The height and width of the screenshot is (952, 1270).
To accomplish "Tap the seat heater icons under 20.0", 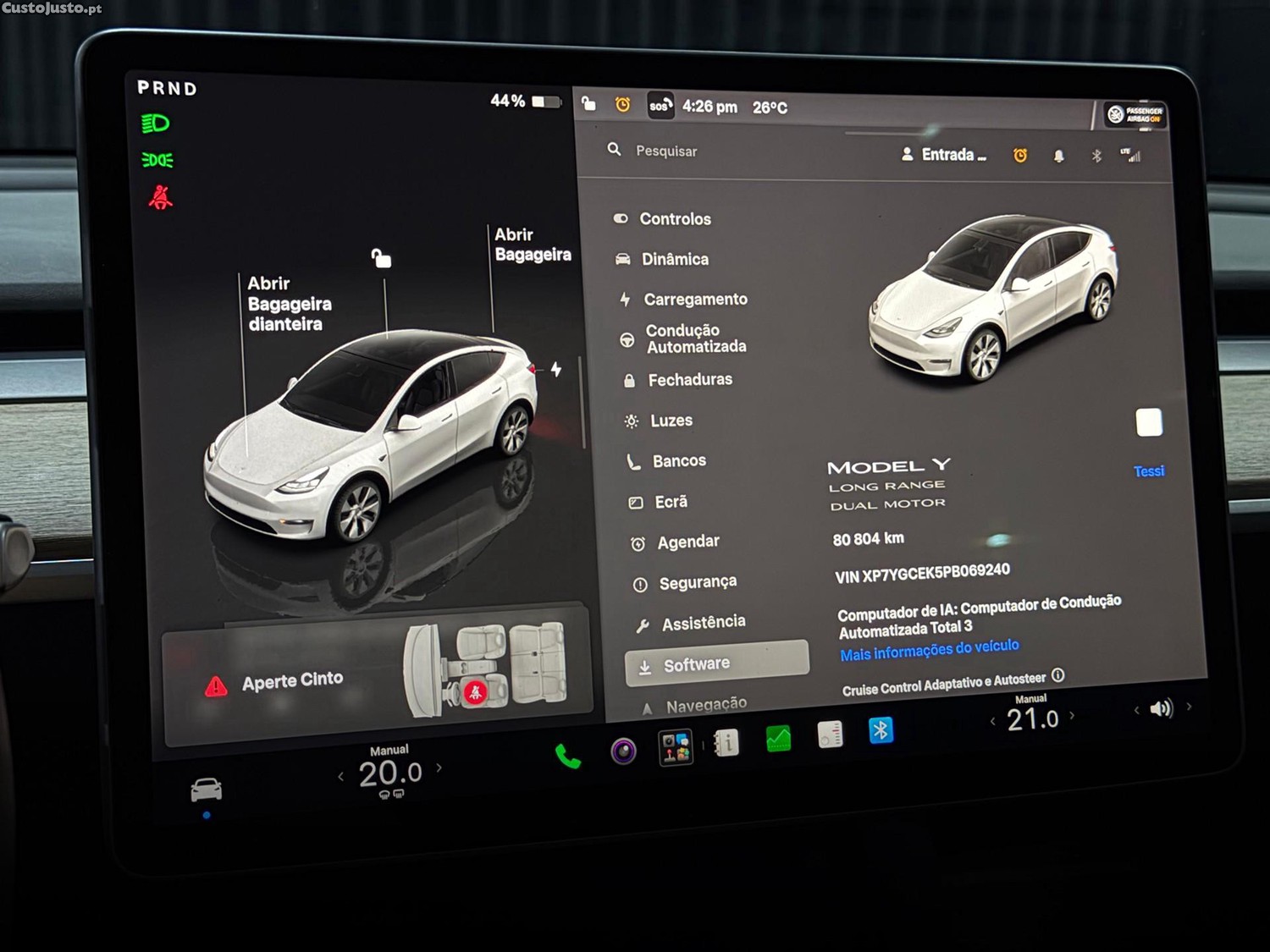I will [391, 795].
